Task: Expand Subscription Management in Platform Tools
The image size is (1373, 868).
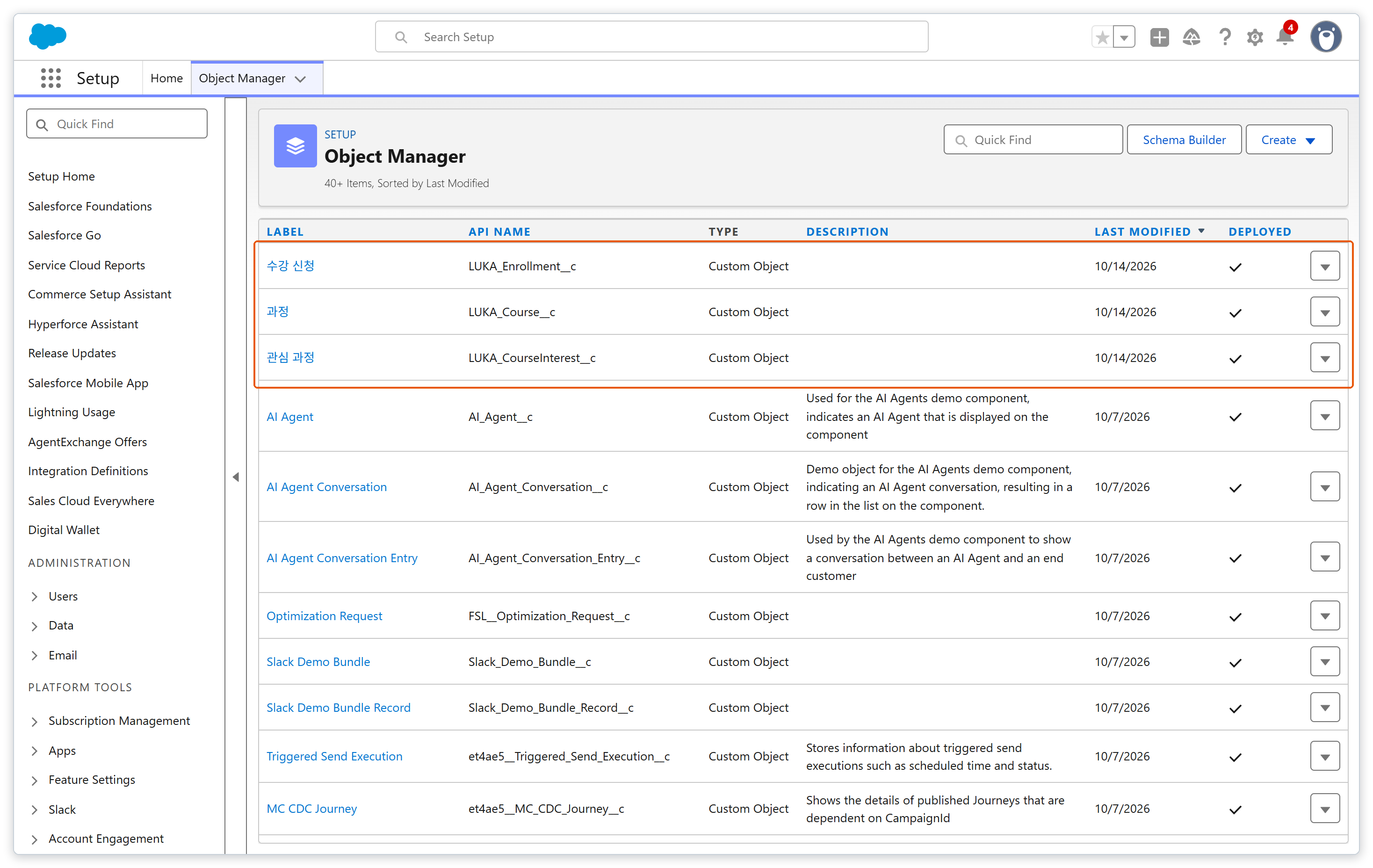Action: [x=34, y=722]
